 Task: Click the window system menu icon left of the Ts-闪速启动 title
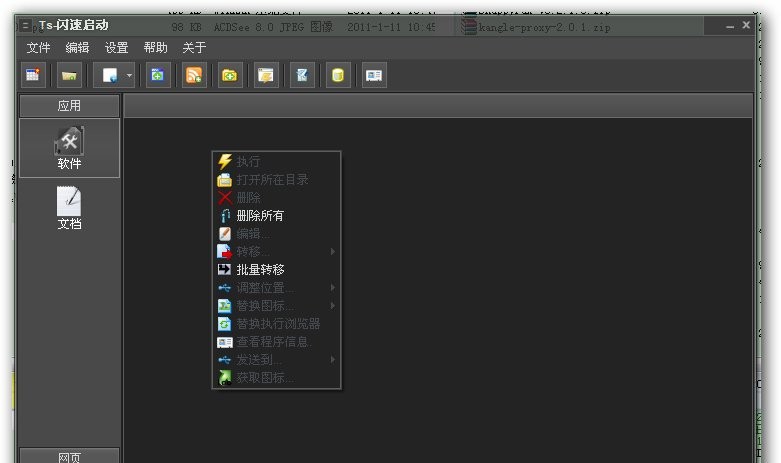(x=25, y=26)
